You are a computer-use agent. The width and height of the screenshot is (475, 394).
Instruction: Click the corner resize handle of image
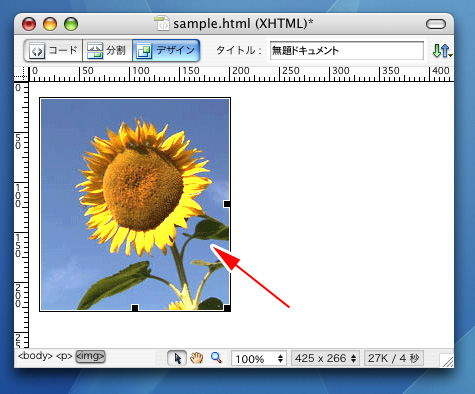pos(227,308)
